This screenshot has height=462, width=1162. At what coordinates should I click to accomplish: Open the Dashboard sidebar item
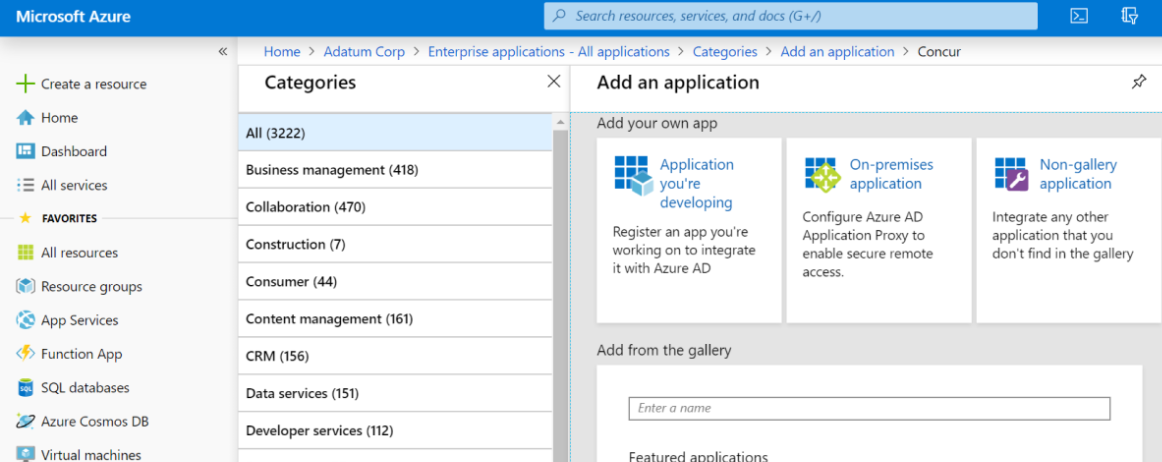tap(73, 151)
